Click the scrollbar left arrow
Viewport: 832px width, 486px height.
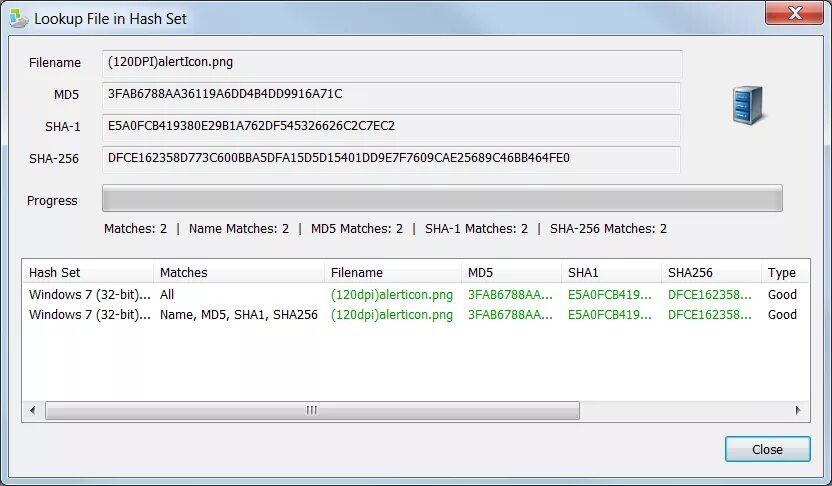(x=33, y=410)
